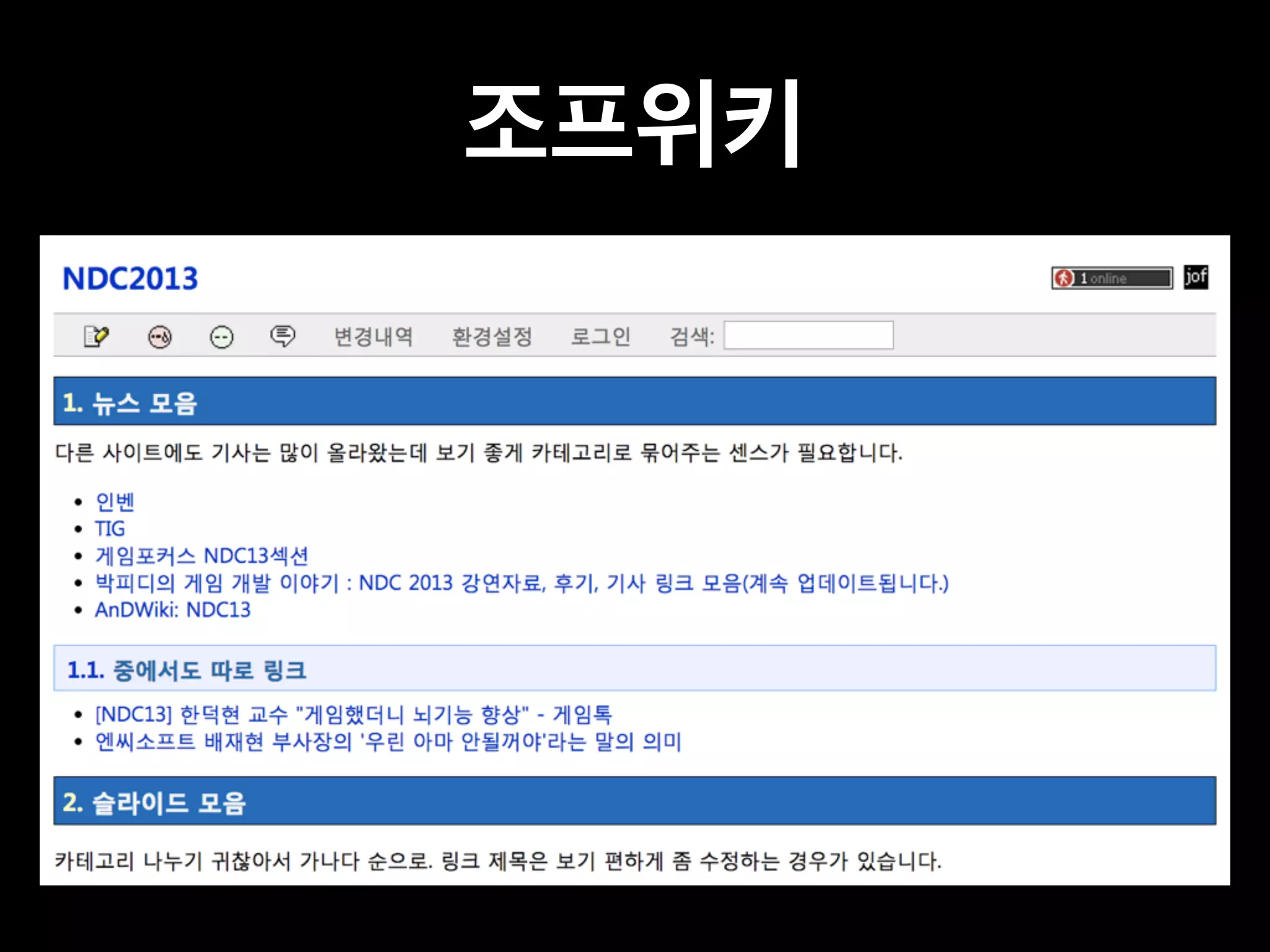The image size is (1270, 952).
Task: Click the paragraph starting '카테고리 나누기 귀찮아서'
Action: click(x=498, y=861)
